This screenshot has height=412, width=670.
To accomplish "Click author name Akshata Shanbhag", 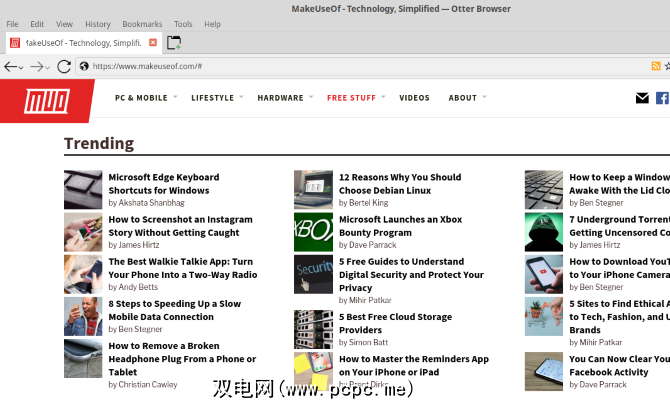I will pyautogui.click(x=151, y=203).
